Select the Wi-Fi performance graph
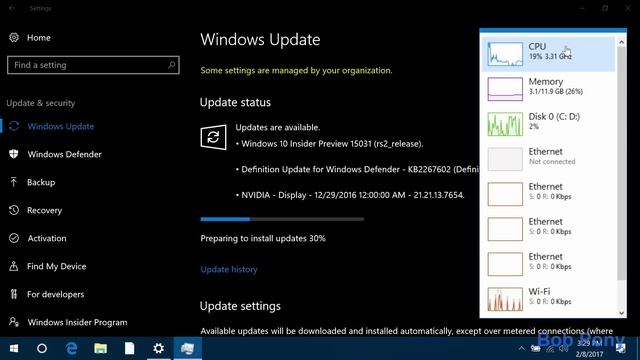The image size is (640, 360). [505, 299]
